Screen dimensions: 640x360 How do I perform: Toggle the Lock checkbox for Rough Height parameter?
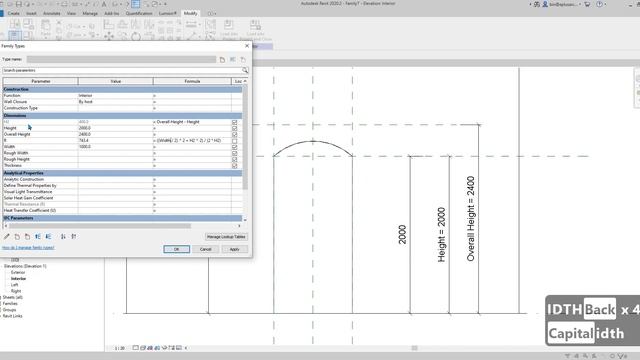pos(234,159)
